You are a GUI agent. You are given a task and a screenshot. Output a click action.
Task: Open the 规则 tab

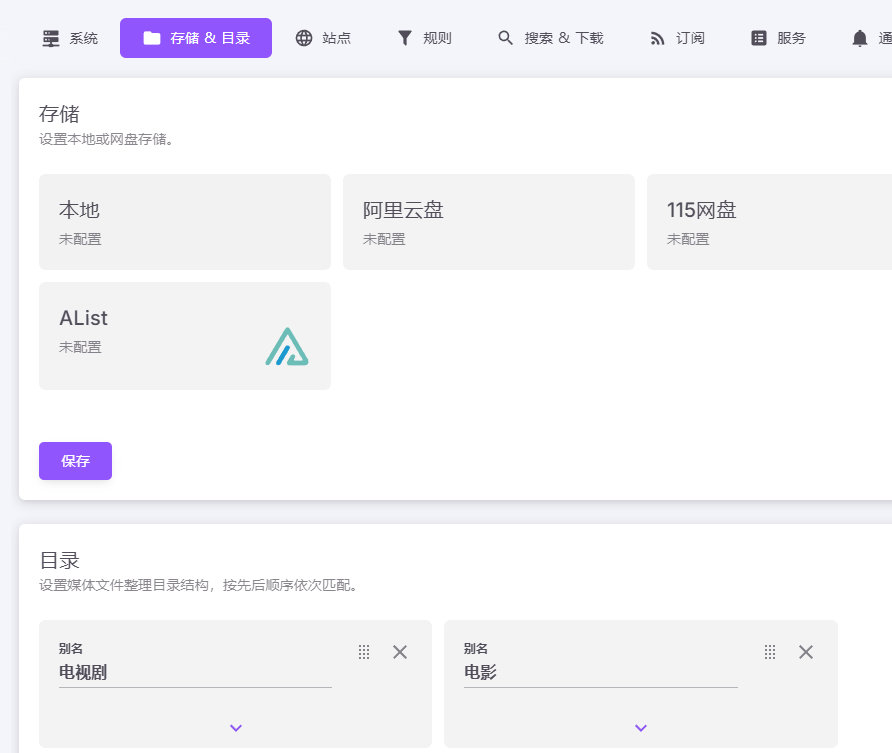(x=424, y=38)
